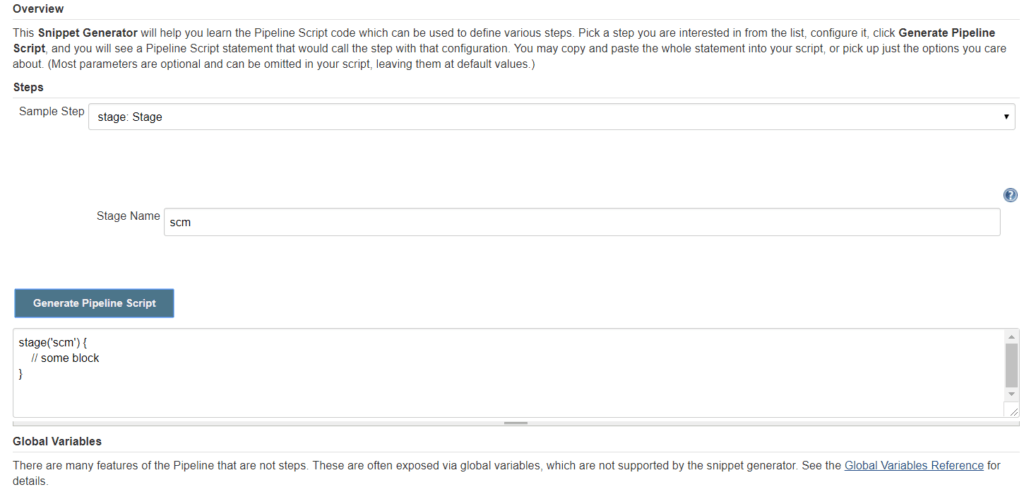Click the Steps section heading
Screen dimensions: 1024x492
click(28, 87)
